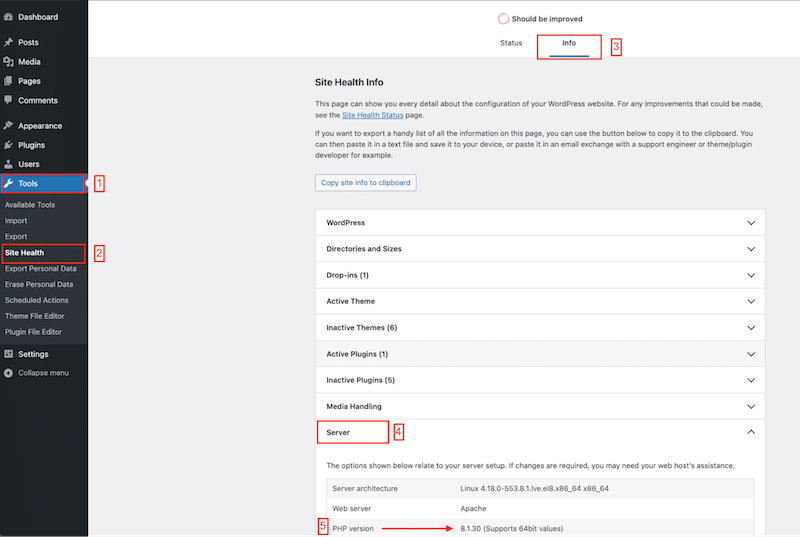The image size is (800, 537).
Task: Click the Apache web server value
Action: (x=473, y=508)
